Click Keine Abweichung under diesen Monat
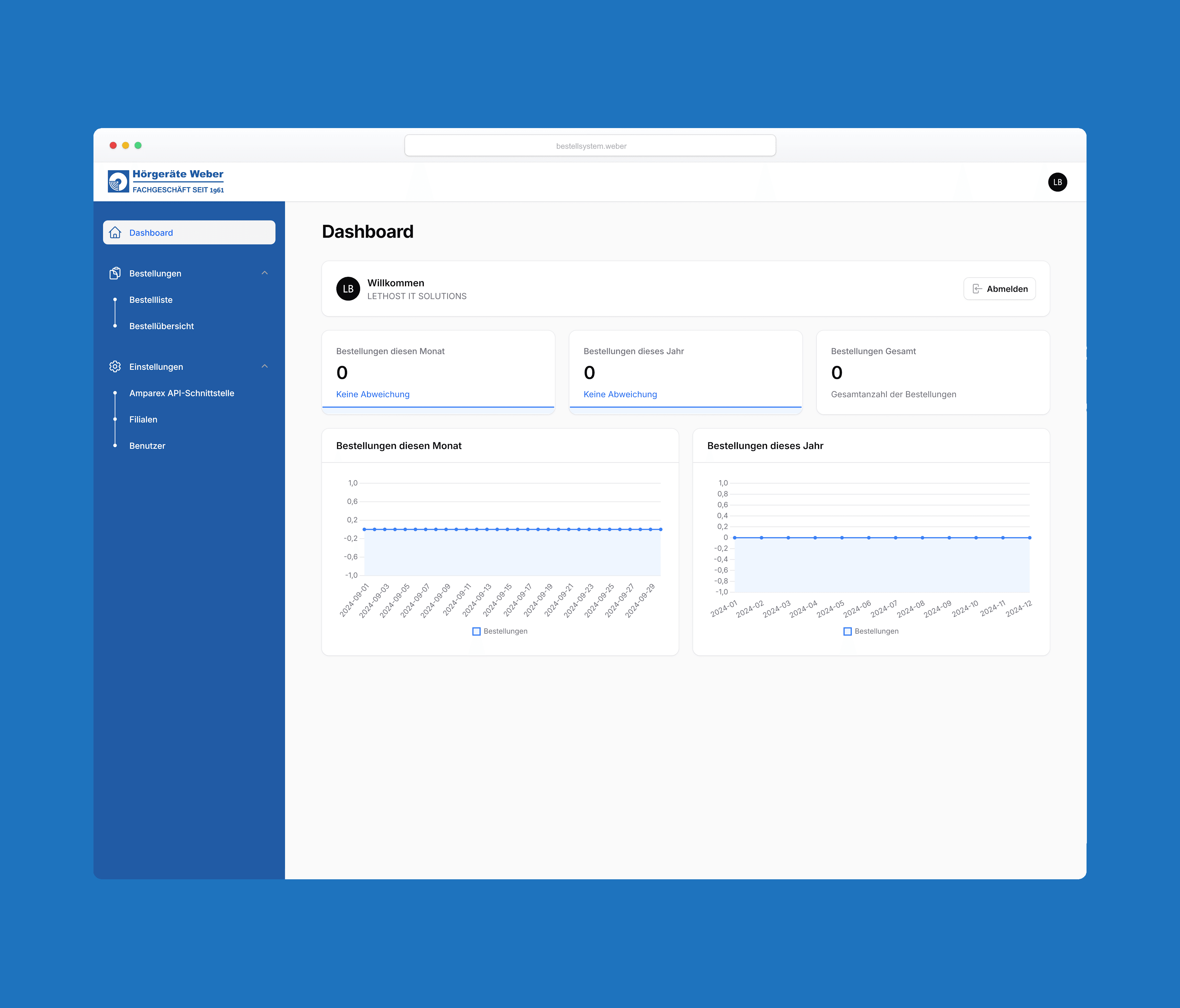This screenshot has width=1180, height=1008. 372,394
